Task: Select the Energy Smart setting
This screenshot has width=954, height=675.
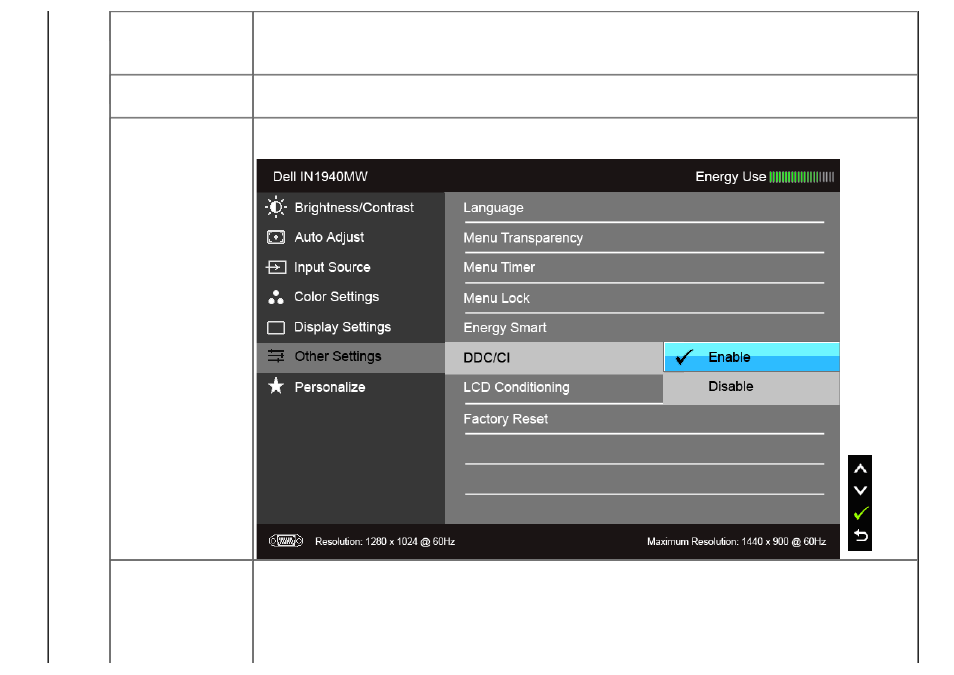Action: coord(644,328)
